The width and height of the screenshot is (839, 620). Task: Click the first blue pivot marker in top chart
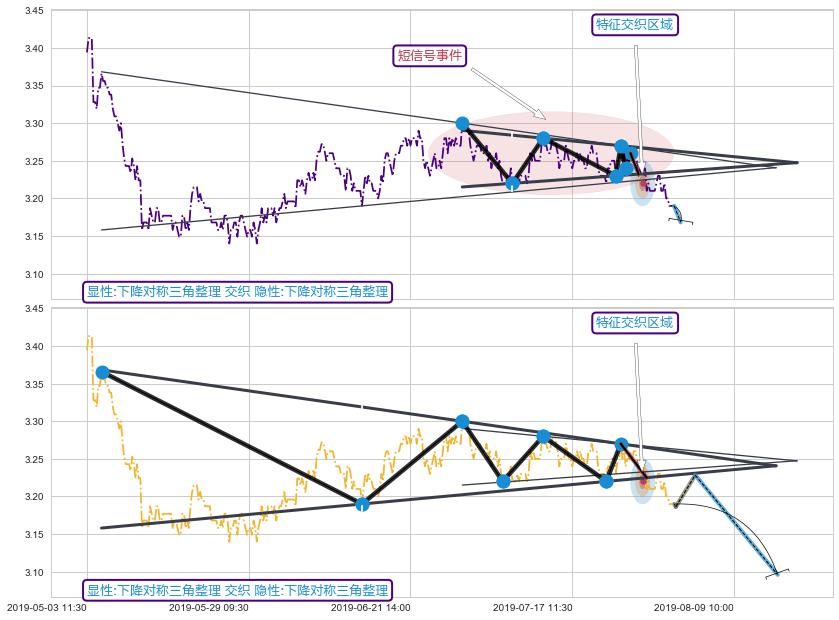click(x=462, y=123)
